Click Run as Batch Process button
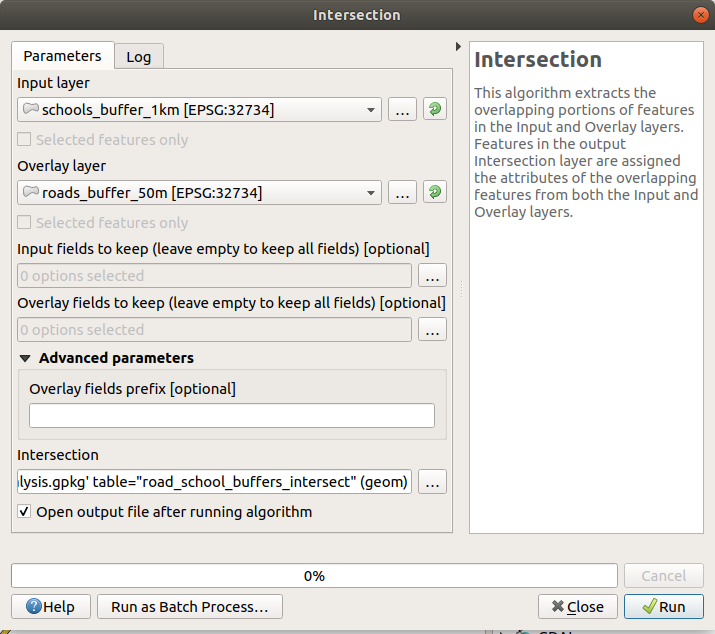 coord(190,606)
